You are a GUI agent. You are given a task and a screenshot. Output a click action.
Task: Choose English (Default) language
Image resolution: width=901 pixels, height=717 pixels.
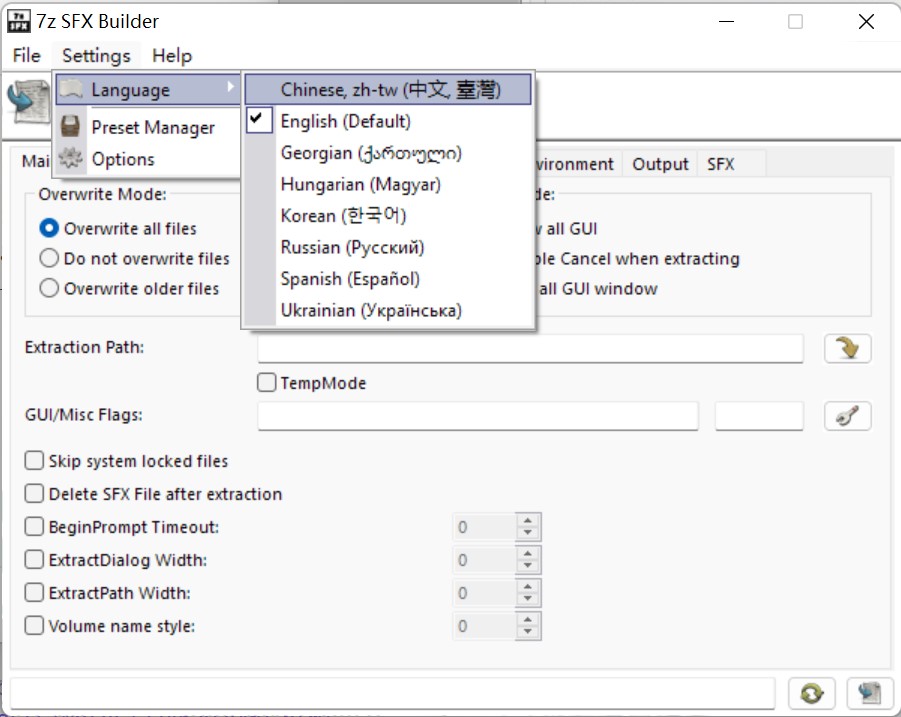point(388,121)
